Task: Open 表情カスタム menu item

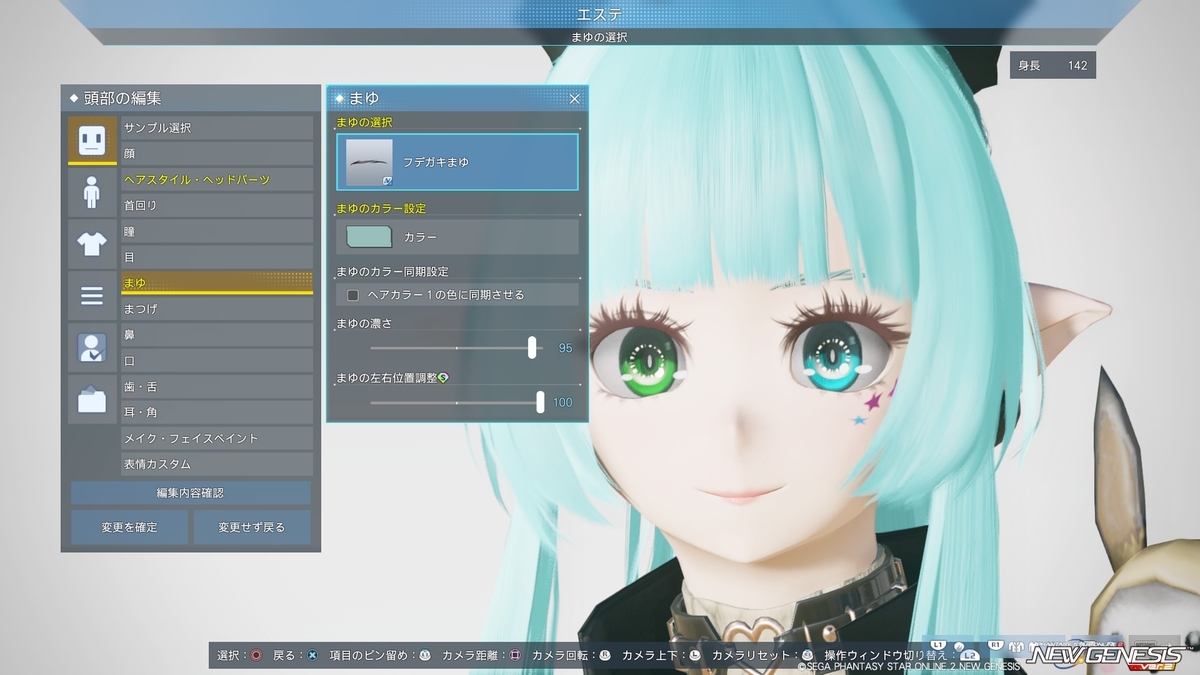Action: (217, 464)
